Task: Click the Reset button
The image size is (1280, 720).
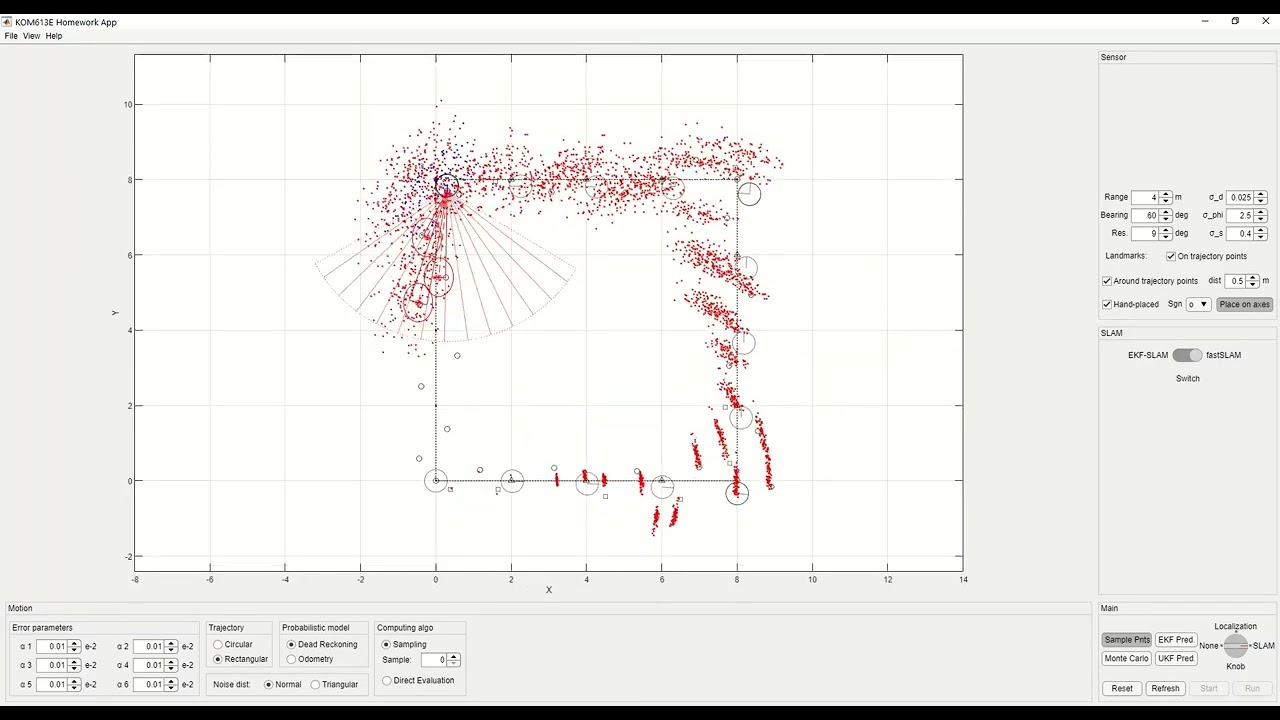Action: tap(1122, 689)
